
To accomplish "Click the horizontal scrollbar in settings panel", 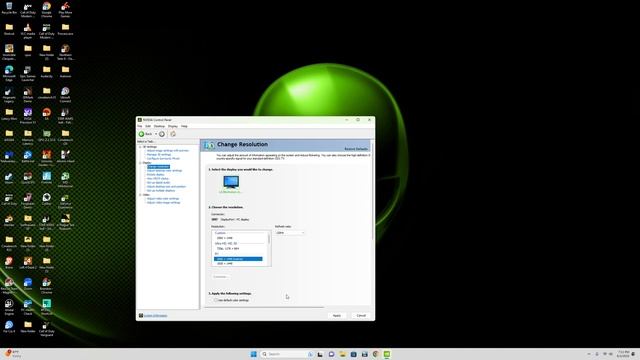I will tap(264, 307).
